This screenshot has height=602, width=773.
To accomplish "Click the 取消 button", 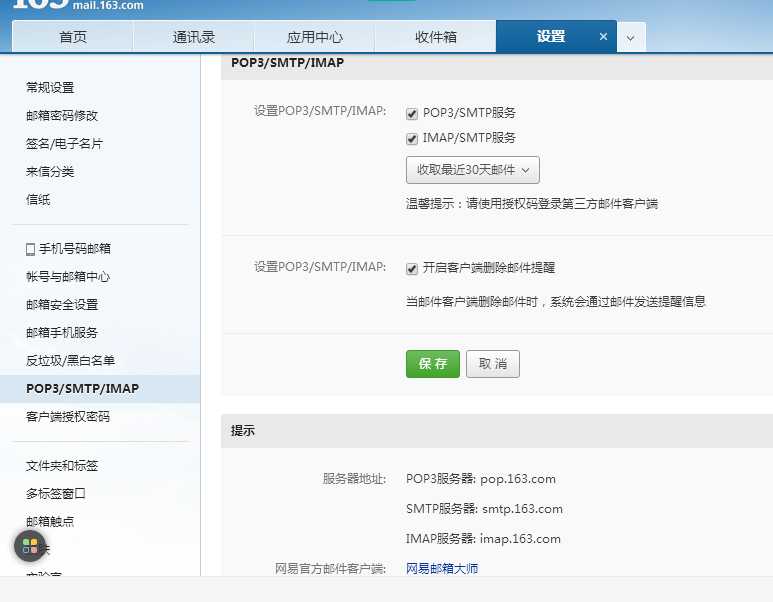I will click(493, 364).
